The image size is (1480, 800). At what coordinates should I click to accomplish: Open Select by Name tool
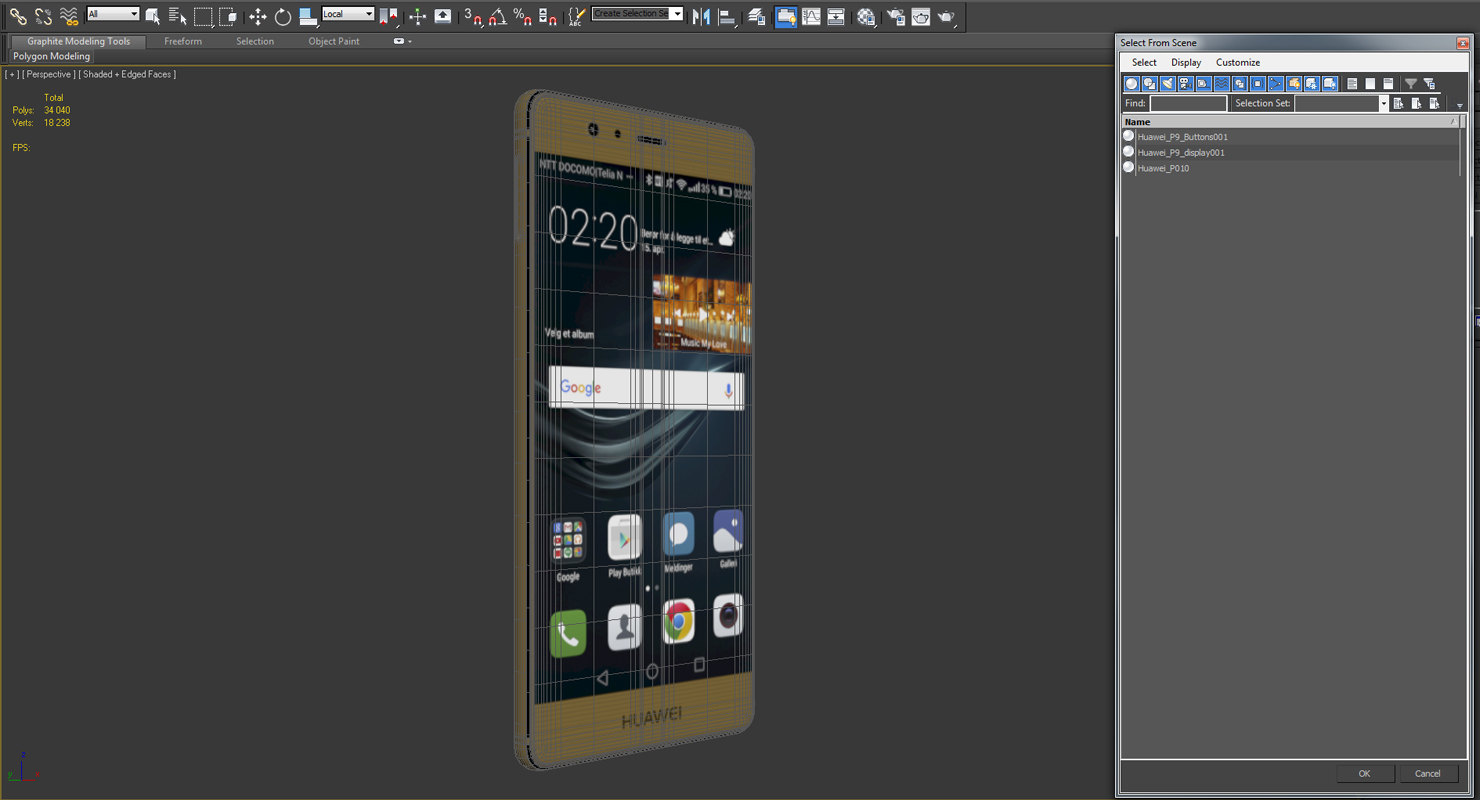point(177,16)
